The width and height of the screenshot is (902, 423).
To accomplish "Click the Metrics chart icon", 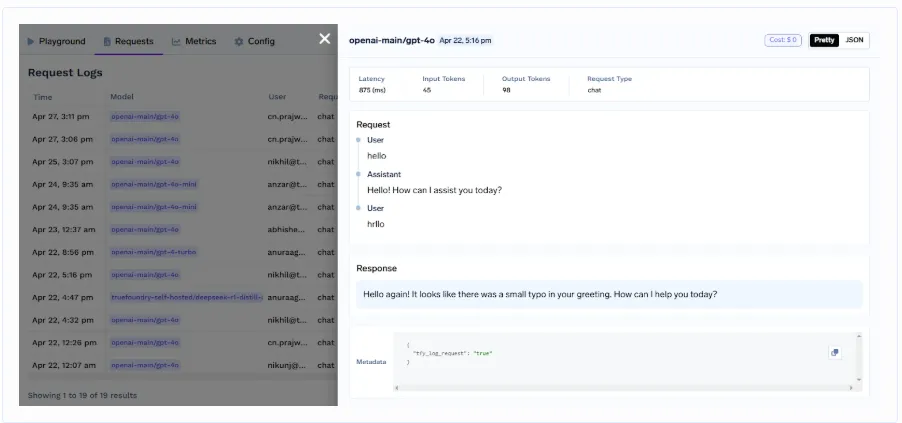I will 176,41.
